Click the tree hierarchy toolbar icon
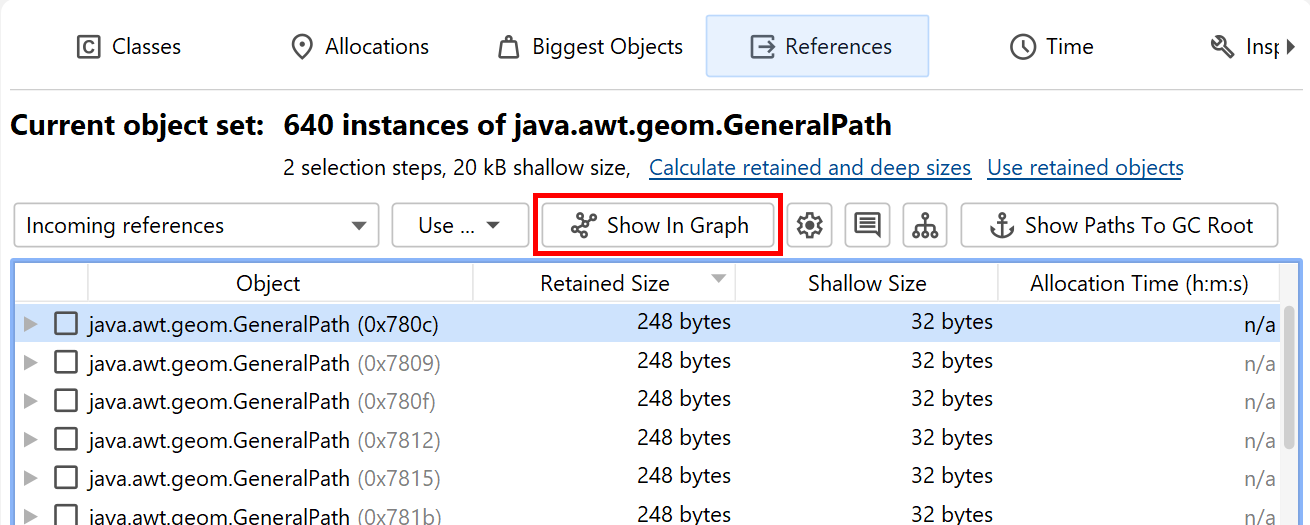The width and height of the screenshot is (1310, 525). 925,226
